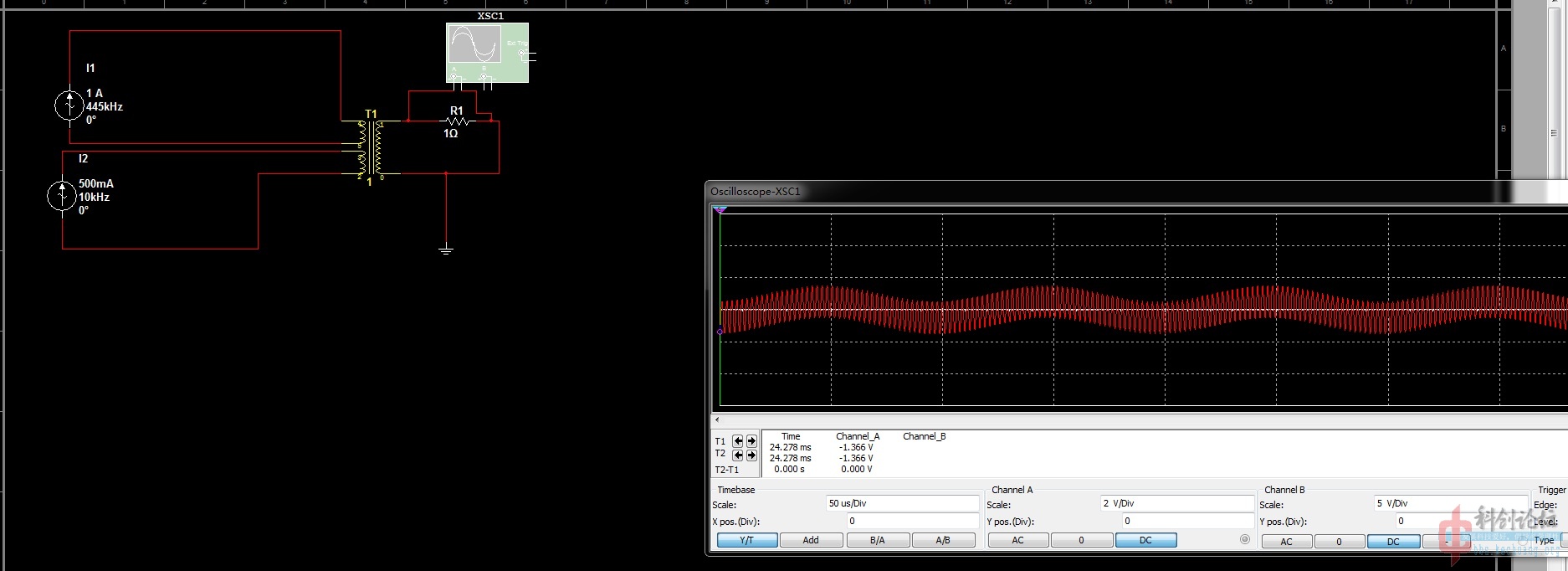Select the XSC1 oscilloscope instrument icon
This screenshot has width=1568, height=571.
click(x=488, y=53)
